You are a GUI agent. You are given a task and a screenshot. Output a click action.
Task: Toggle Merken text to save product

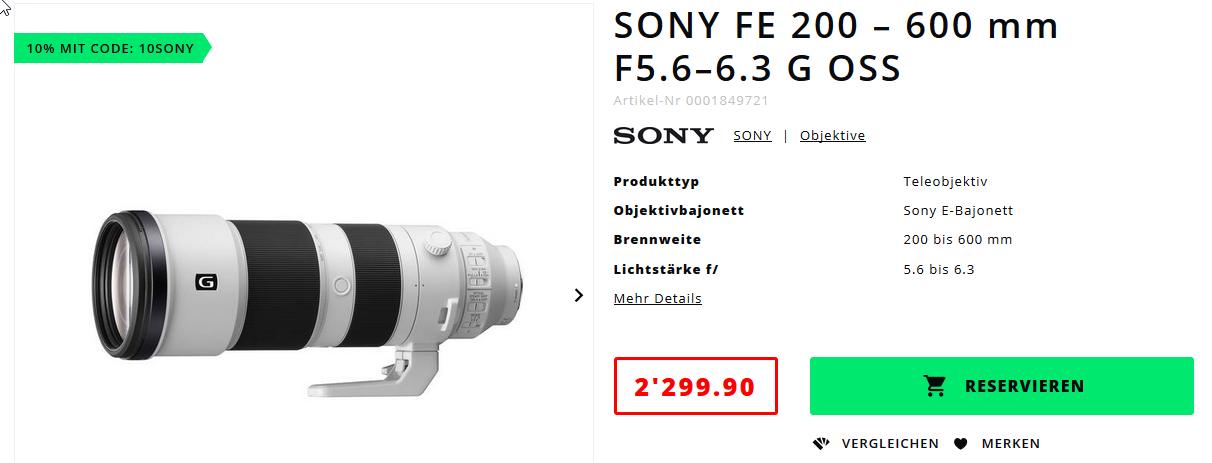point(1010,444)
